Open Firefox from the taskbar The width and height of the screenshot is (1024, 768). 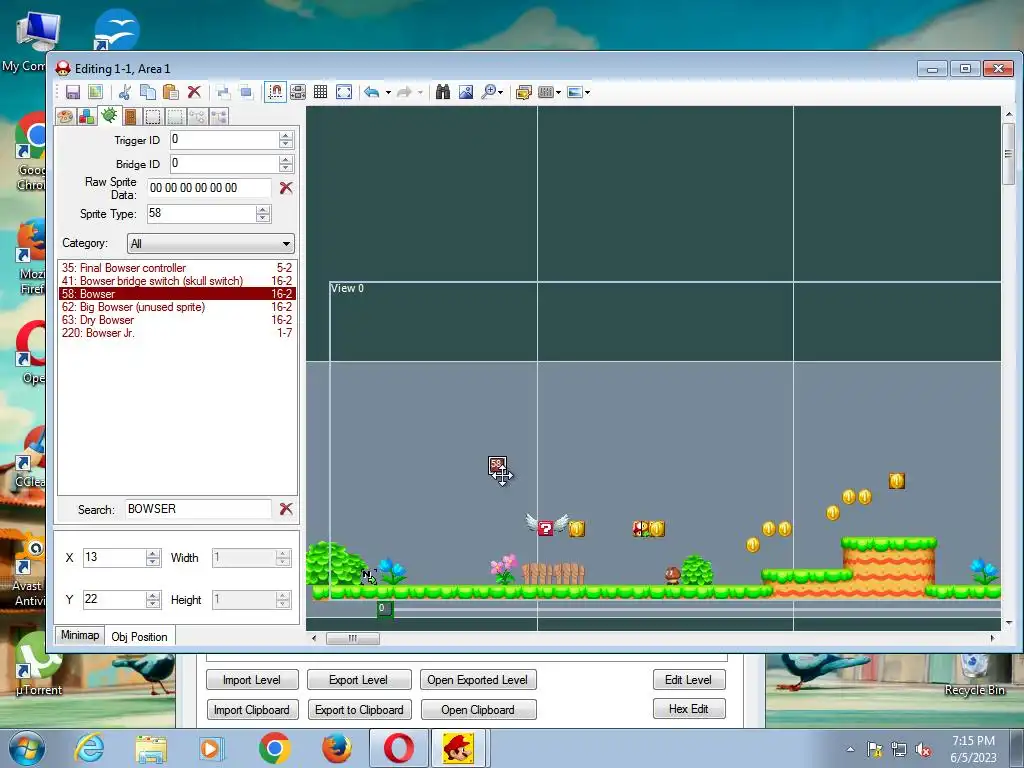pyautogui.click(x=336, y=748)
